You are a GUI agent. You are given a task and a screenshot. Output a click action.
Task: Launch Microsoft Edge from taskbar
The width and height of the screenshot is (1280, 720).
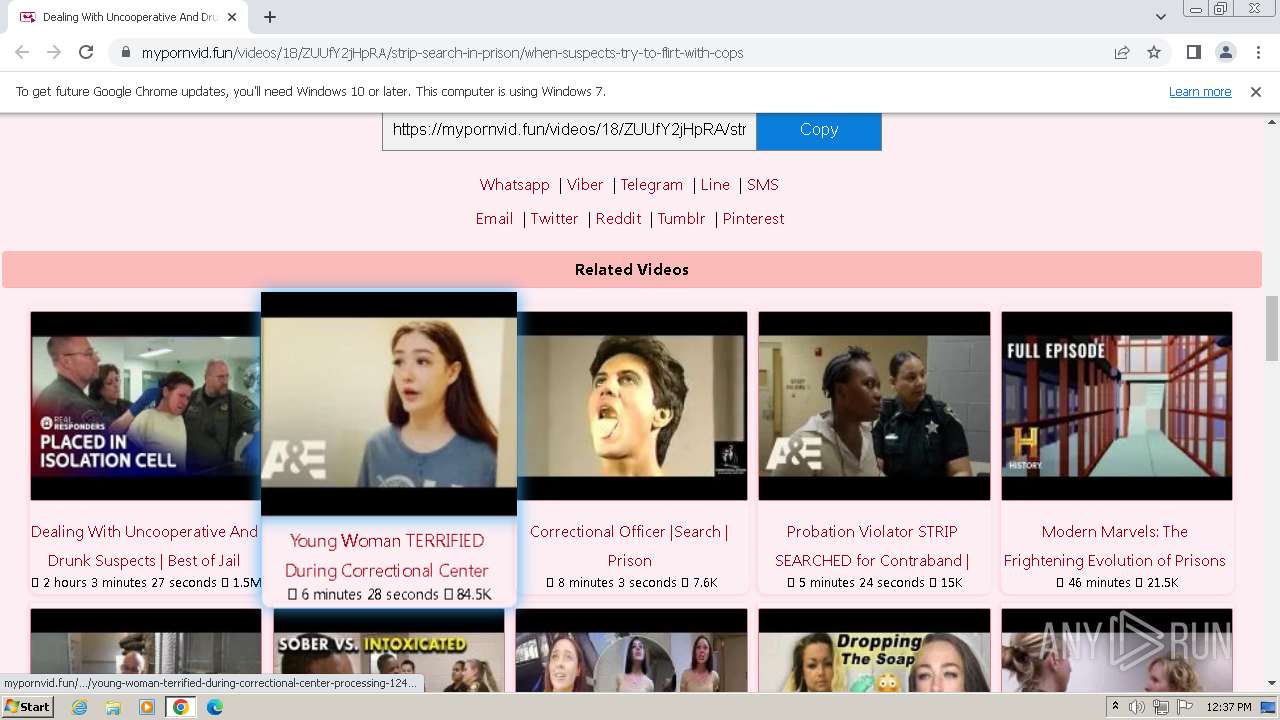(215, 707)
